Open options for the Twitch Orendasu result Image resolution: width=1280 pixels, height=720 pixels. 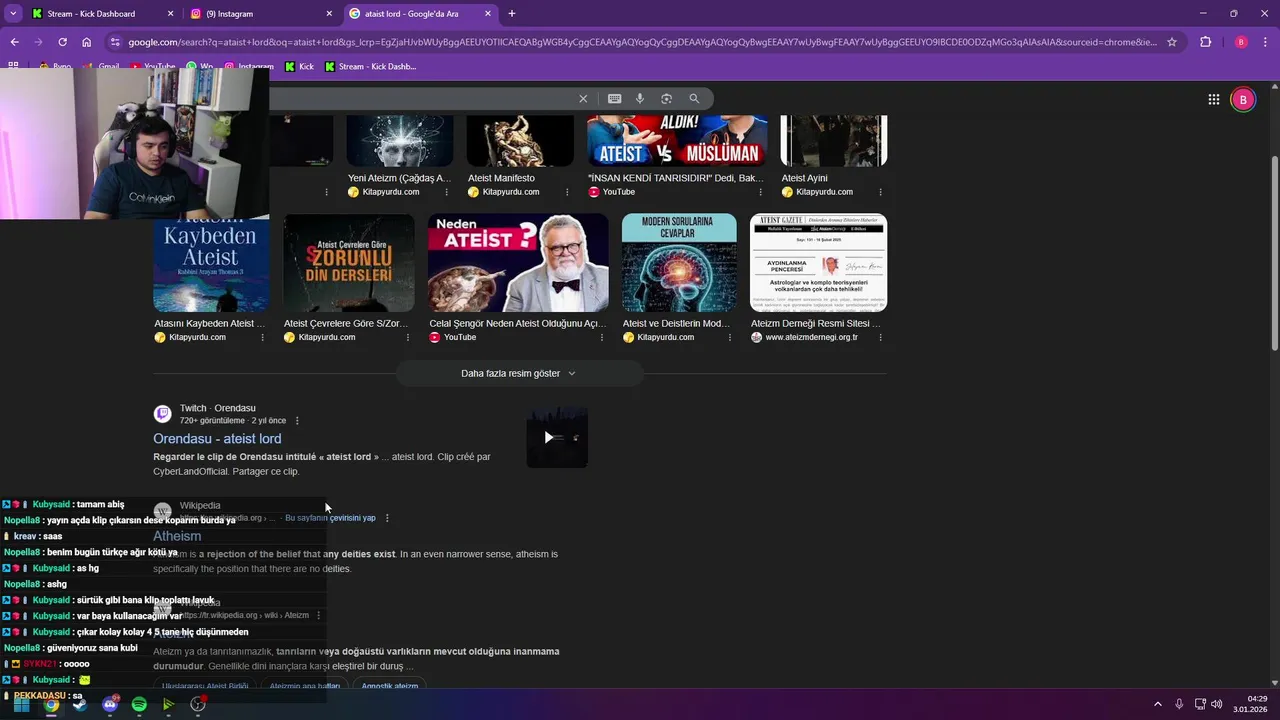click(297, 421)
